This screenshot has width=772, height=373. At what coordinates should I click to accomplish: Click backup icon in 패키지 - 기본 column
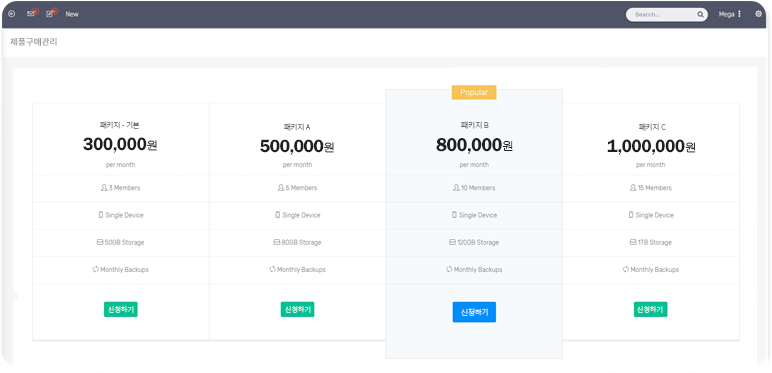pyautogui.click(x=96, y=270)
